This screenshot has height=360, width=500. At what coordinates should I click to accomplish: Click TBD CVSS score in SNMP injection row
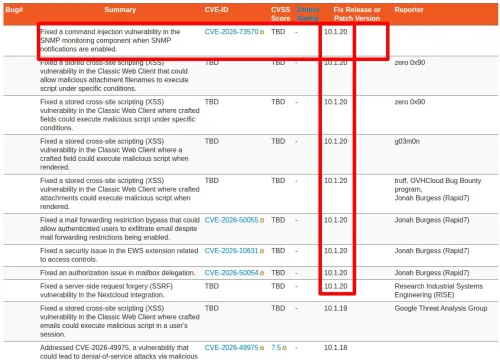(278, 32)
